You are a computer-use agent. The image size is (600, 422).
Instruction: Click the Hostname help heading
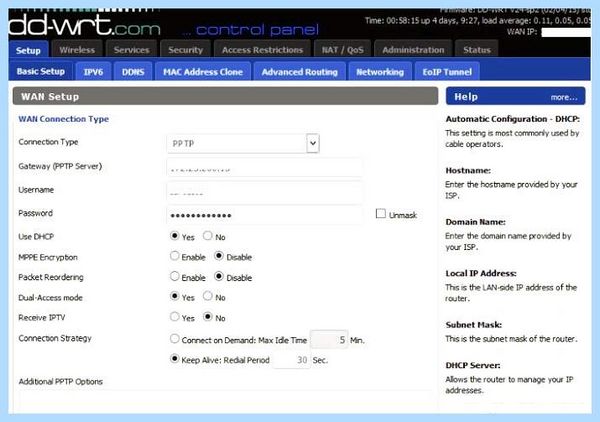click(x=468, y=171)
